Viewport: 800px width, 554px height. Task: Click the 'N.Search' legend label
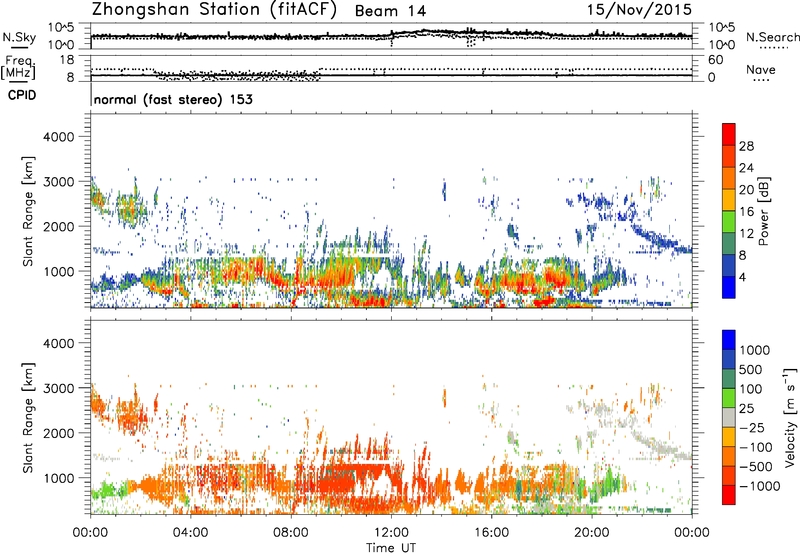[772, 37]
